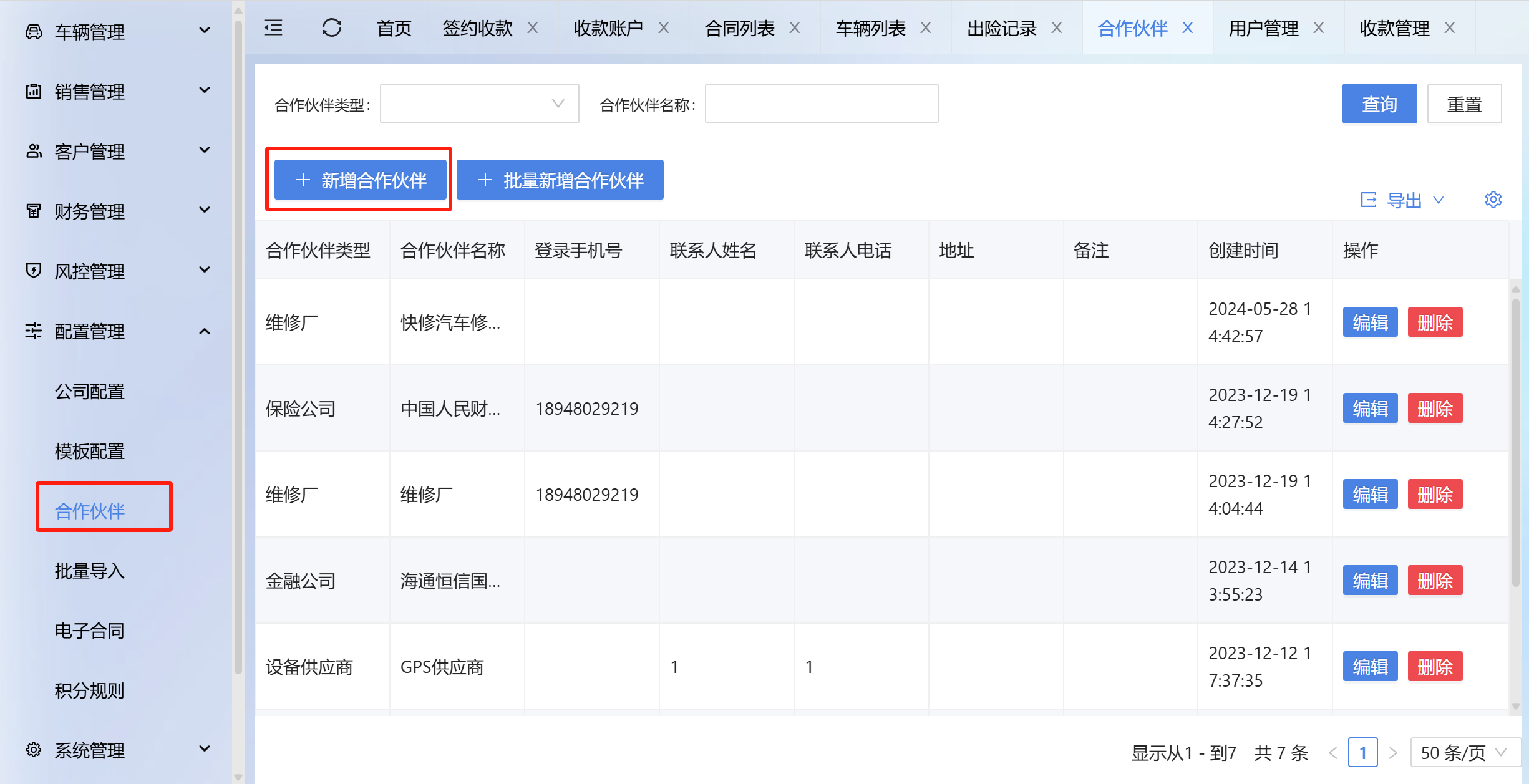
Task: Delete the GPS供应商 row
Action: pyautogui.click(x=1435, y=667)
